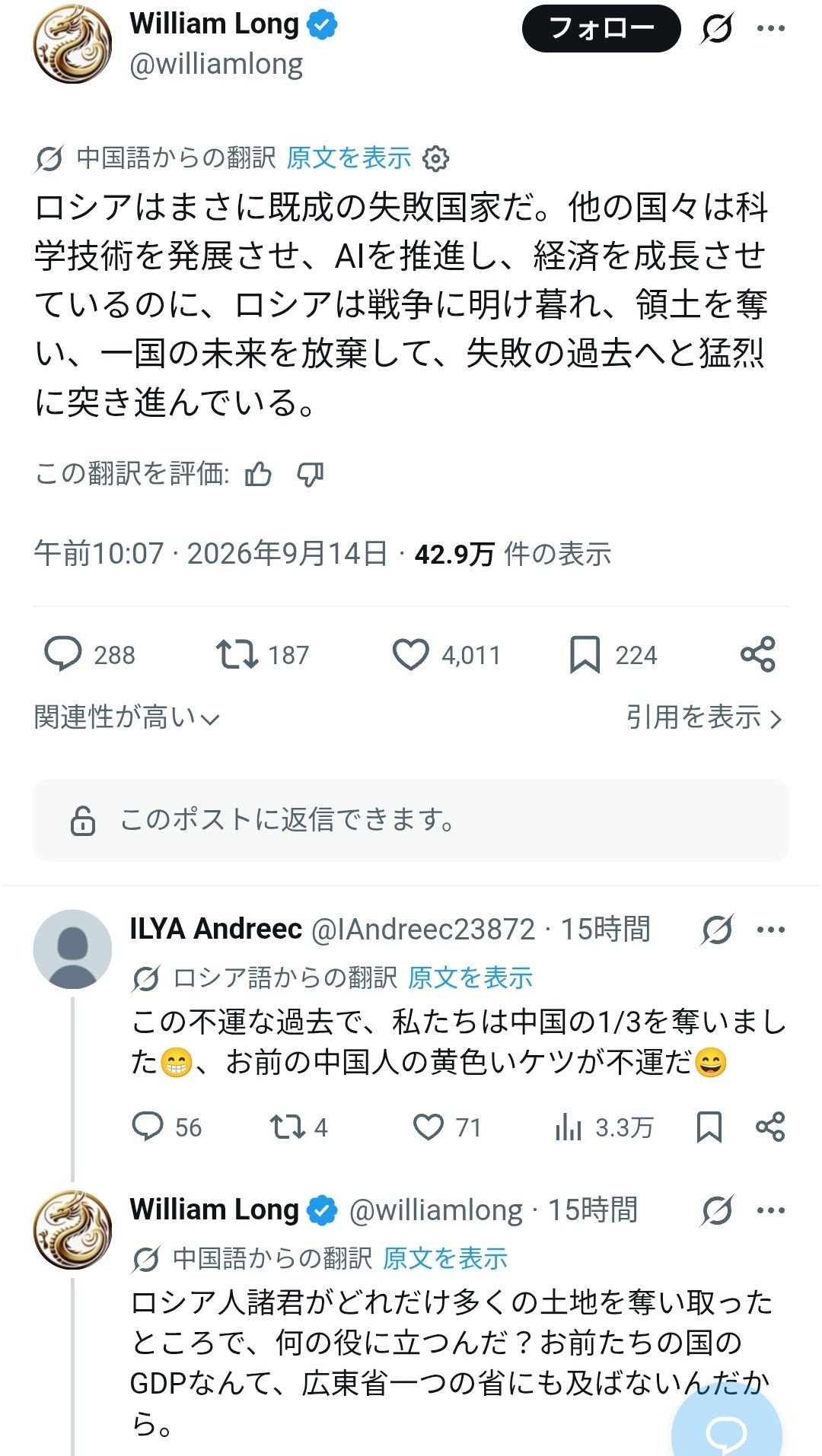Open the main post's three-dot menu
822x1456 pixels.
point(770,29)
